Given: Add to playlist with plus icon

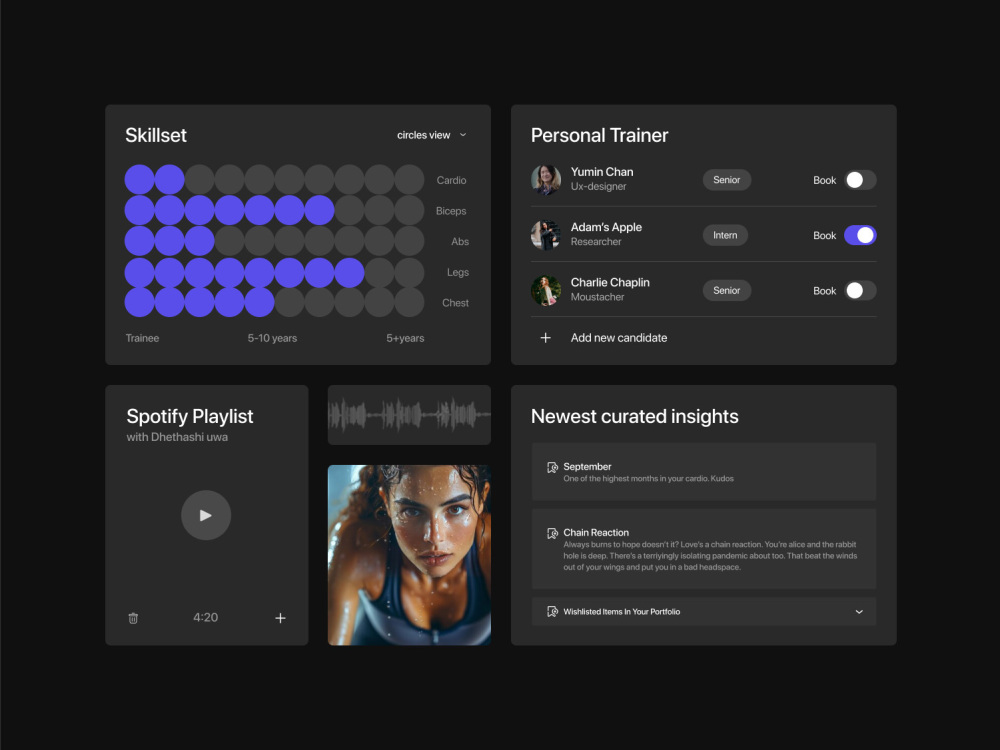Looking at the screenshot, I should tap(280, 618).
